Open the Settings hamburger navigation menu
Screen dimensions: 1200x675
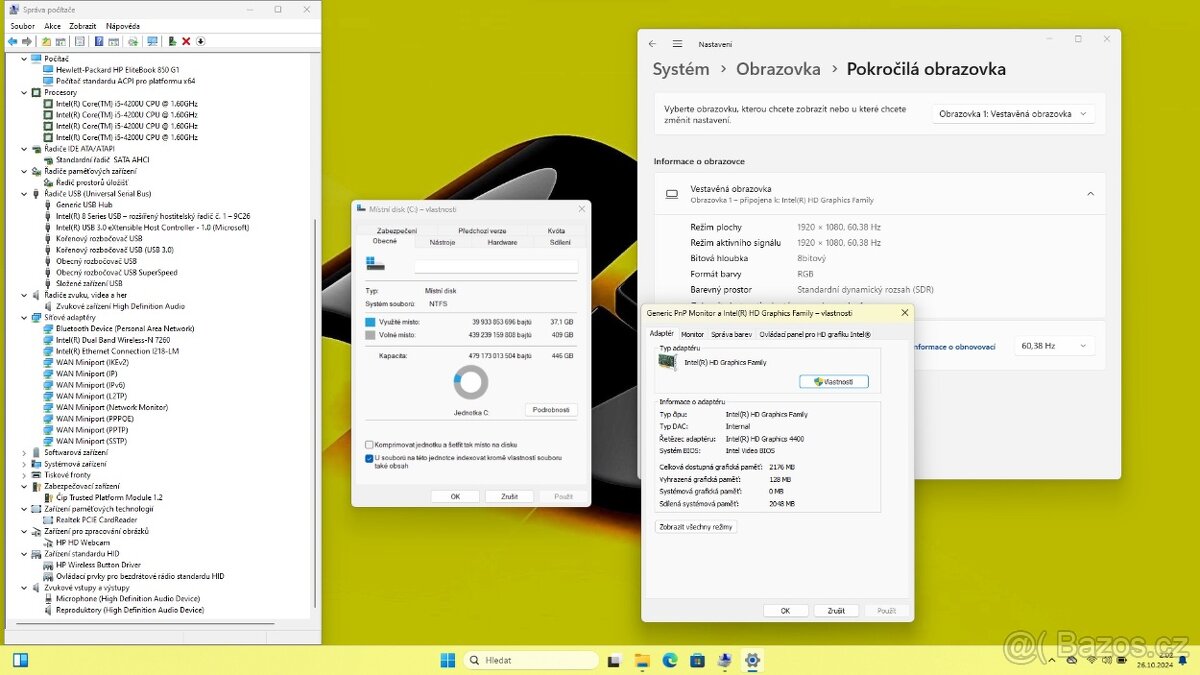click(677, 44)
